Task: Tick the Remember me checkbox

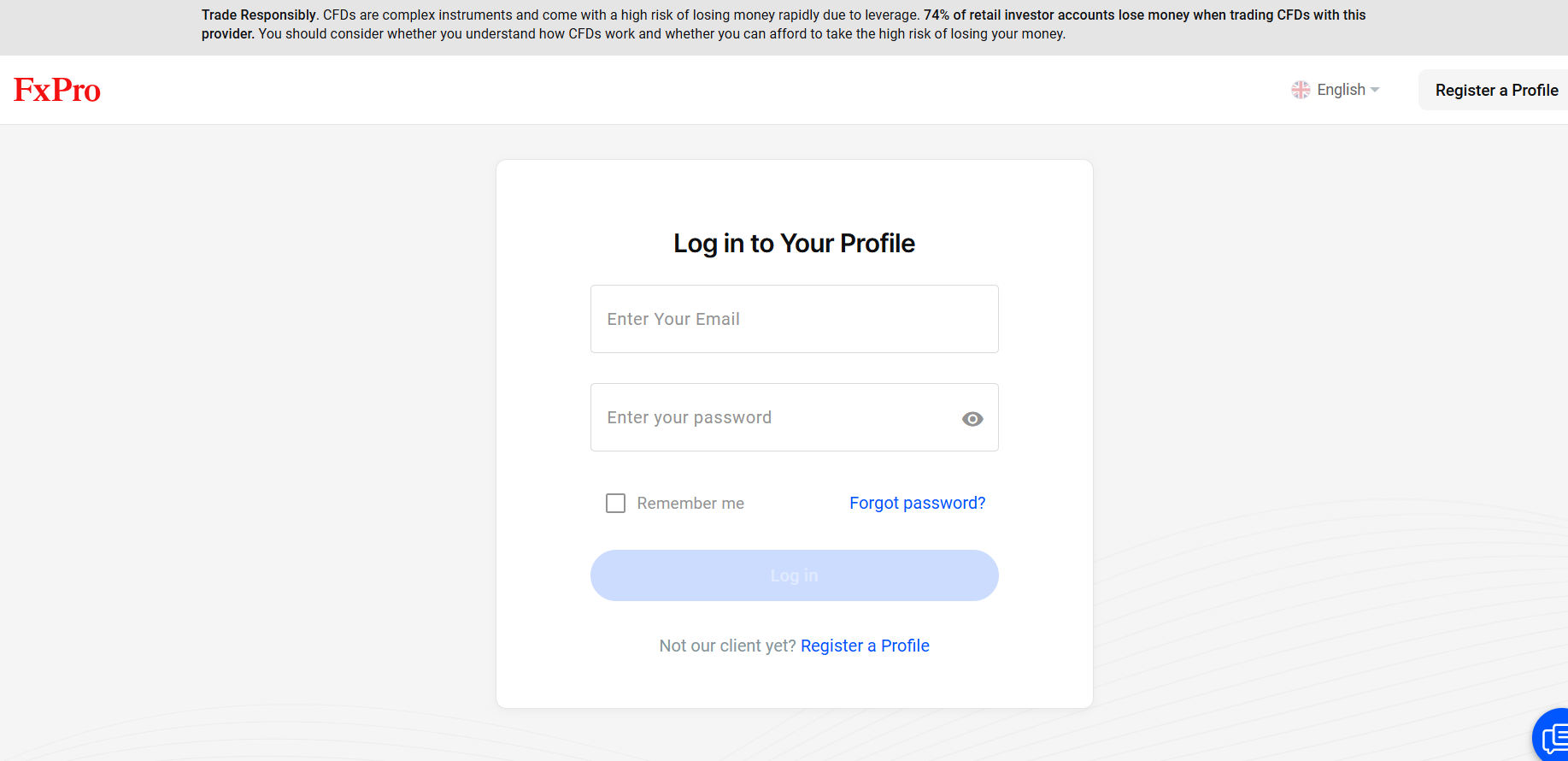Action: click(x=615, y=504)
